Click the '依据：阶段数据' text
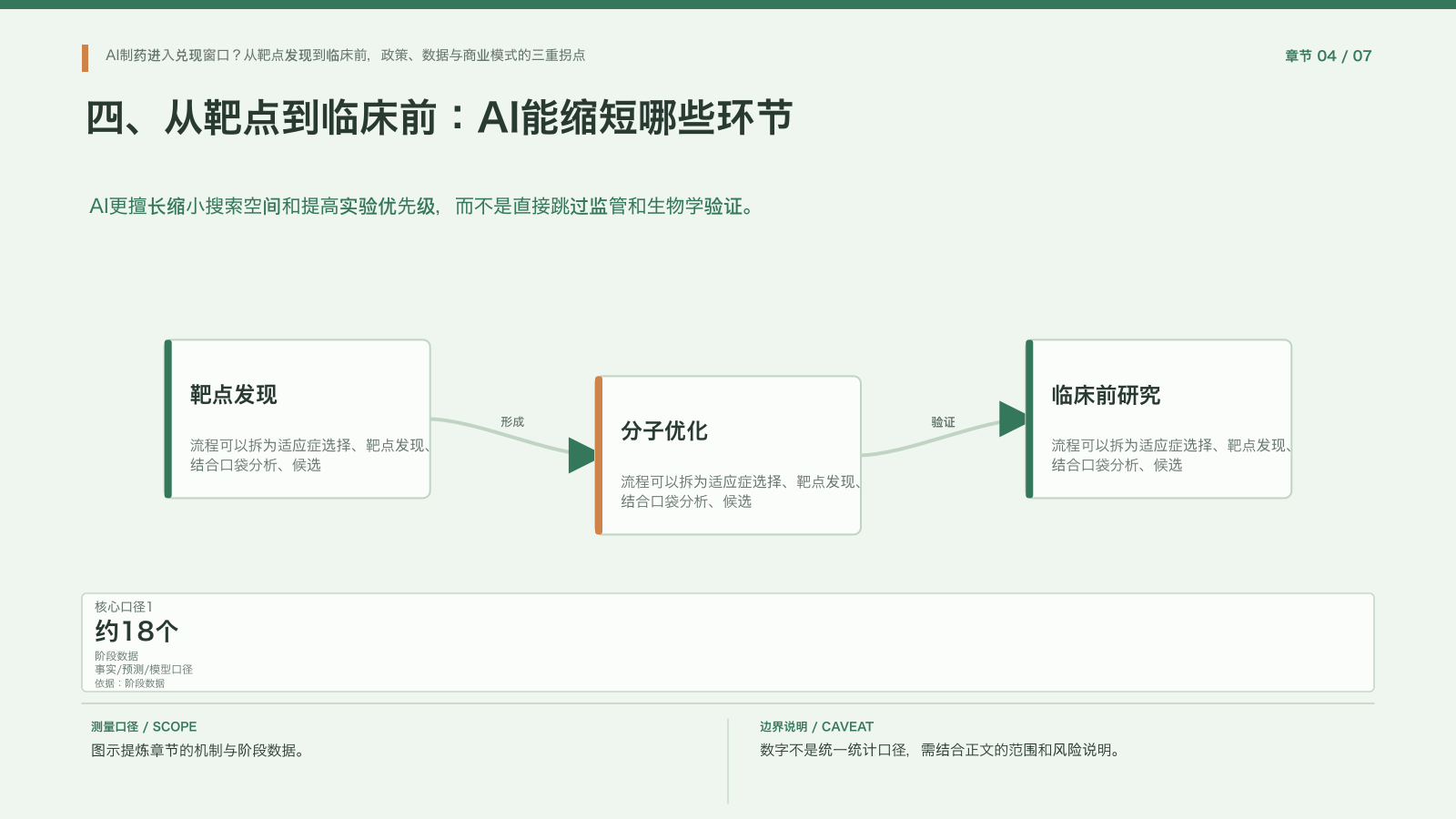1456x819 pixels. point(129,683)
